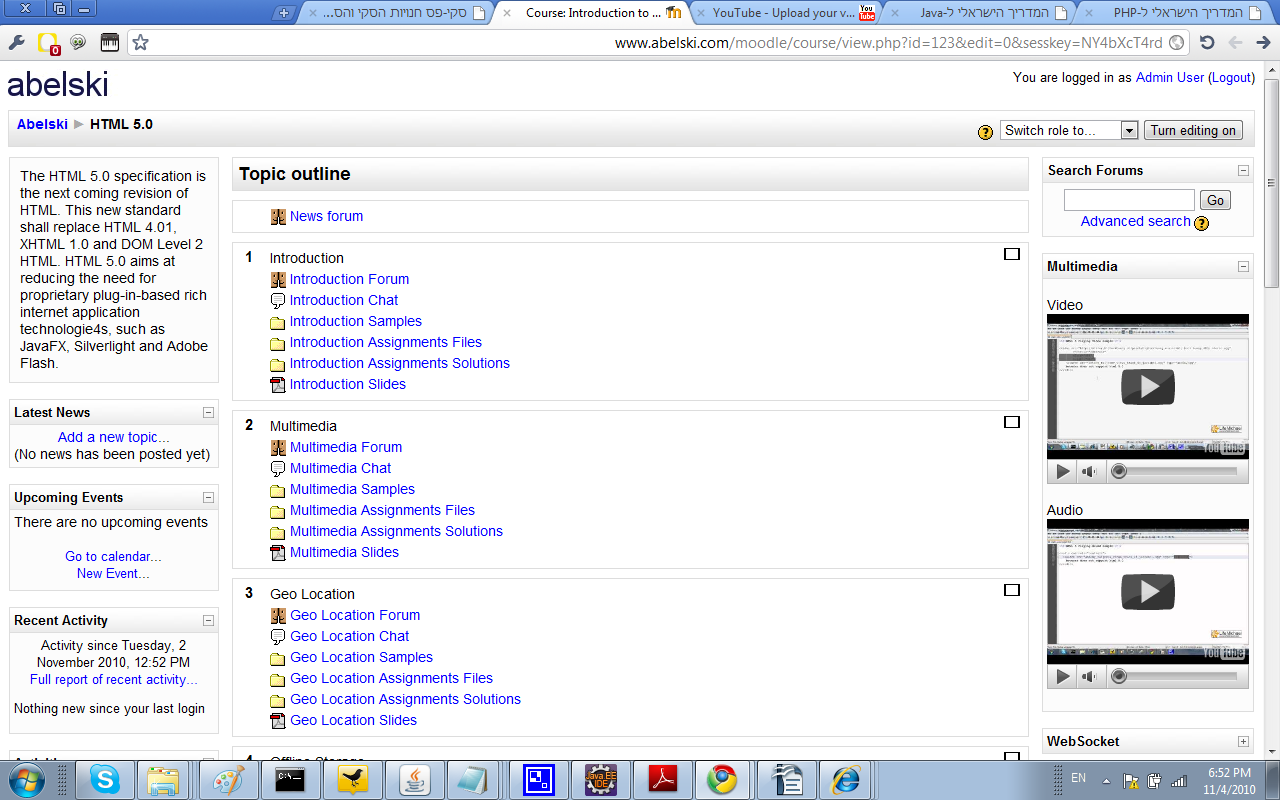
Task: Click the Multimedia Forum icon
Action: (x=278, y=447)
